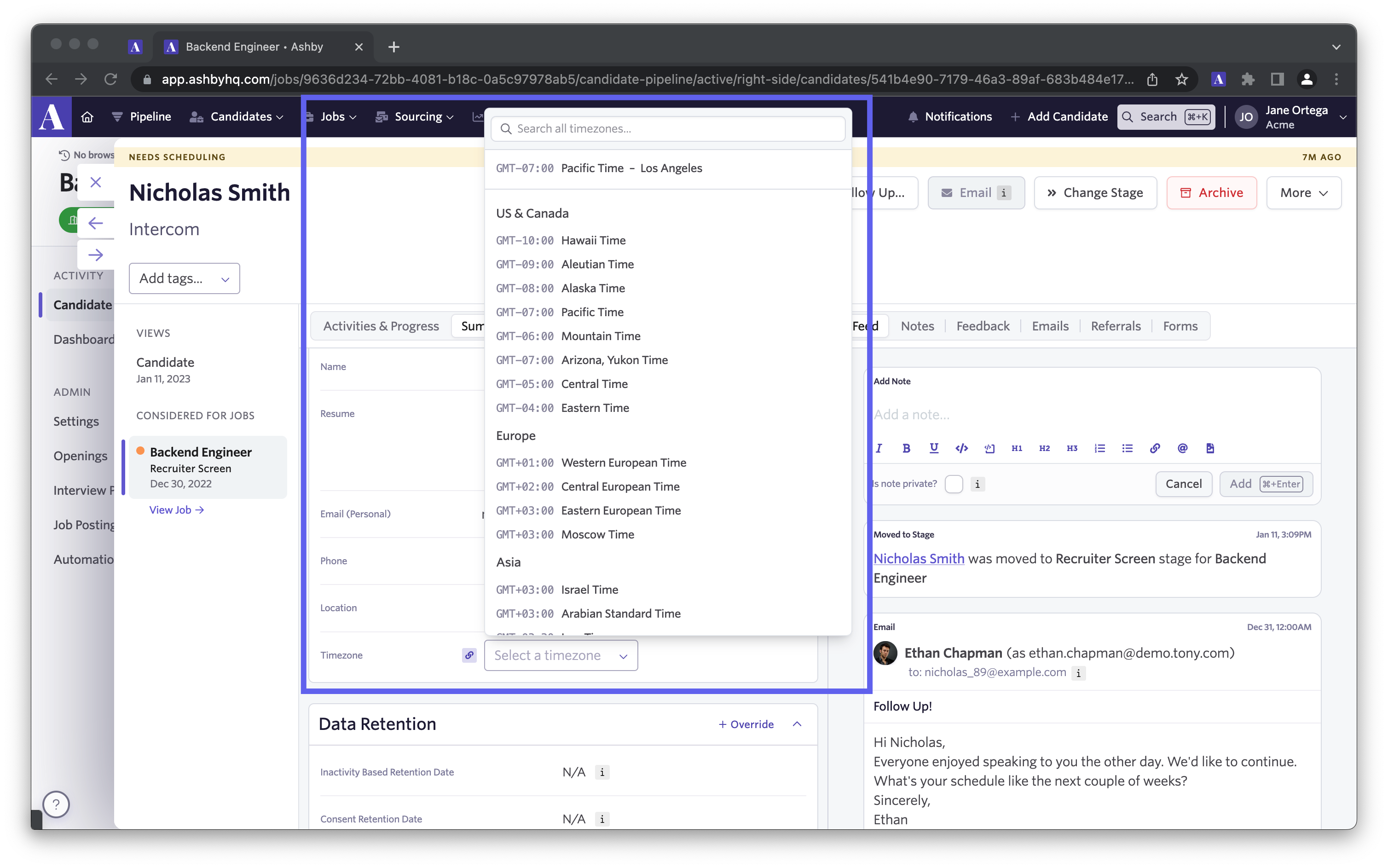Click the Ashby home icon in navbar
The image size is (1388, 868).
pyautogui.click(x=87, y=116)
